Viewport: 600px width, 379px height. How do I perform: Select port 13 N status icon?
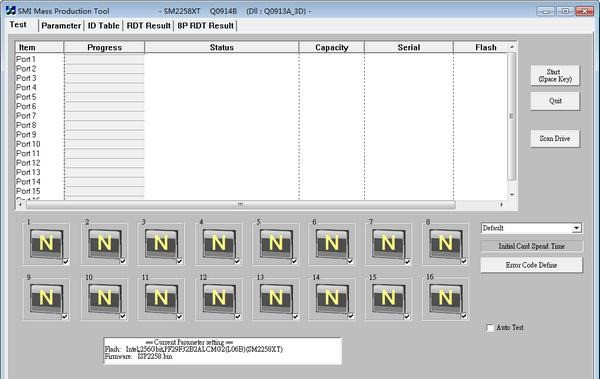(x=276, y=299)
